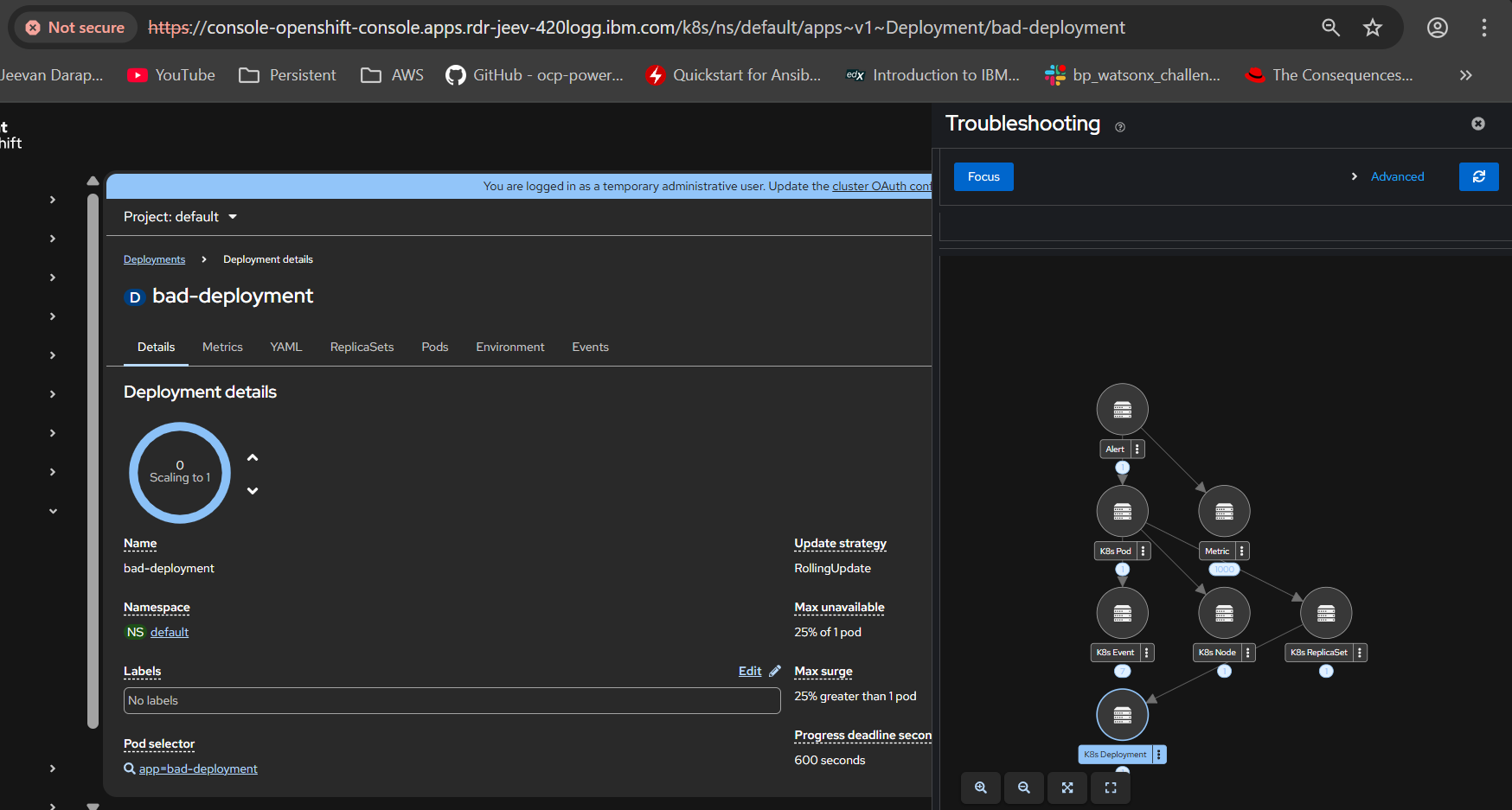This screenshot has width=1512, height=810.
Task: Open kebab menu for K8s ReplicaSet node
Action: [1360, 653]
